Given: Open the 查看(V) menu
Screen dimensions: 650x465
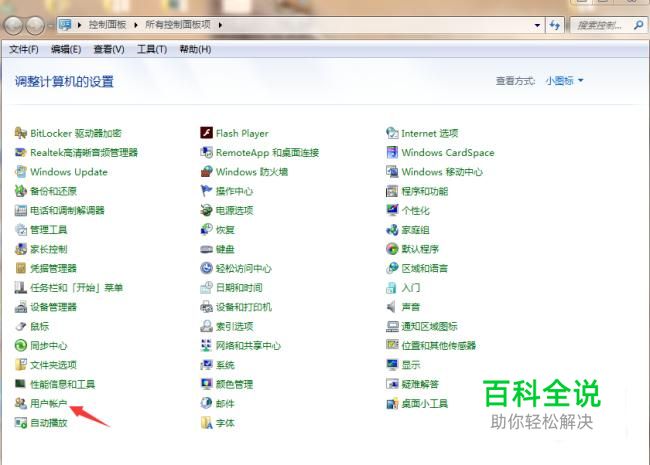Looking at the screenshot, I should coord(109,49).
